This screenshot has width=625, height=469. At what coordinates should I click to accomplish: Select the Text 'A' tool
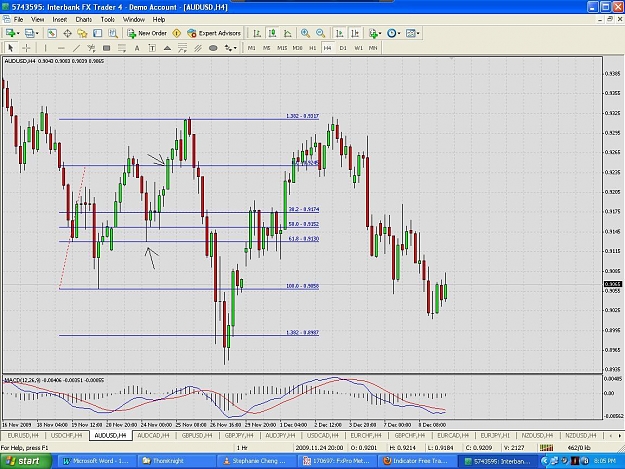[137, 48]
